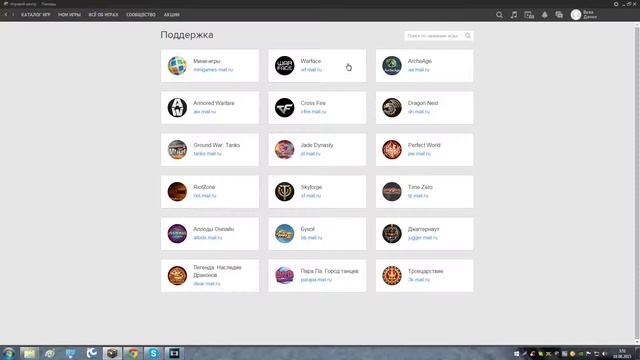Open the jugger.mail.ru link

coord(422,238)
